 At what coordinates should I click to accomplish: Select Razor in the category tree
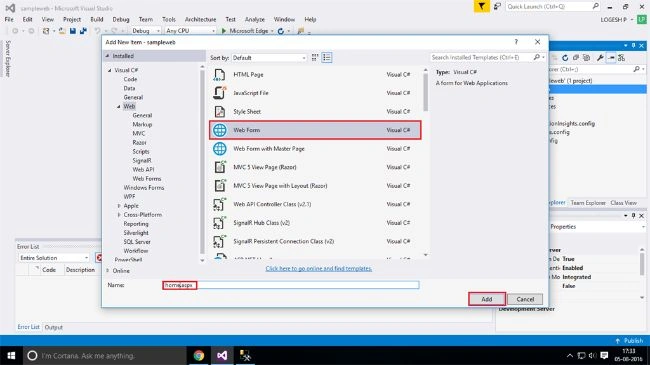coord(139,142)
